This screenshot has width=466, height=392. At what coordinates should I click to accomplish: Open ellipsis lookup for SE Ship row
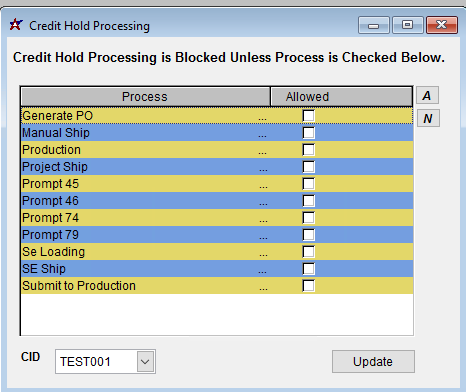coord(262,269)
